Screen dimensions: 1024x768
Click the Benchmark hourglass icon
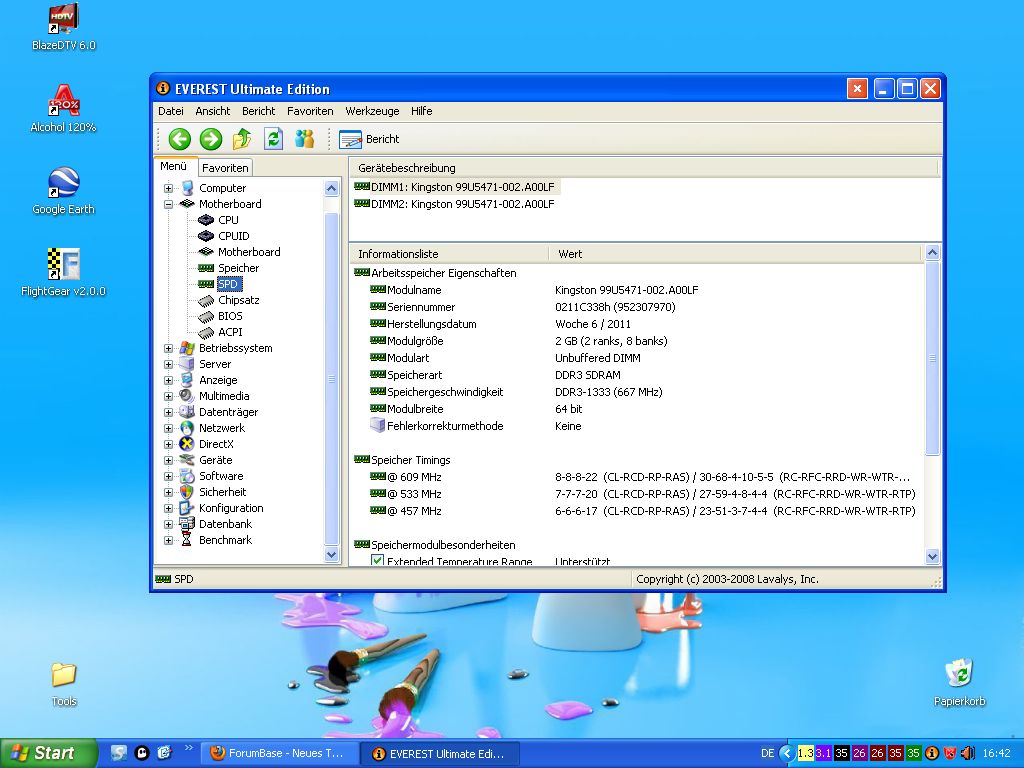click(x=187, y=540)
